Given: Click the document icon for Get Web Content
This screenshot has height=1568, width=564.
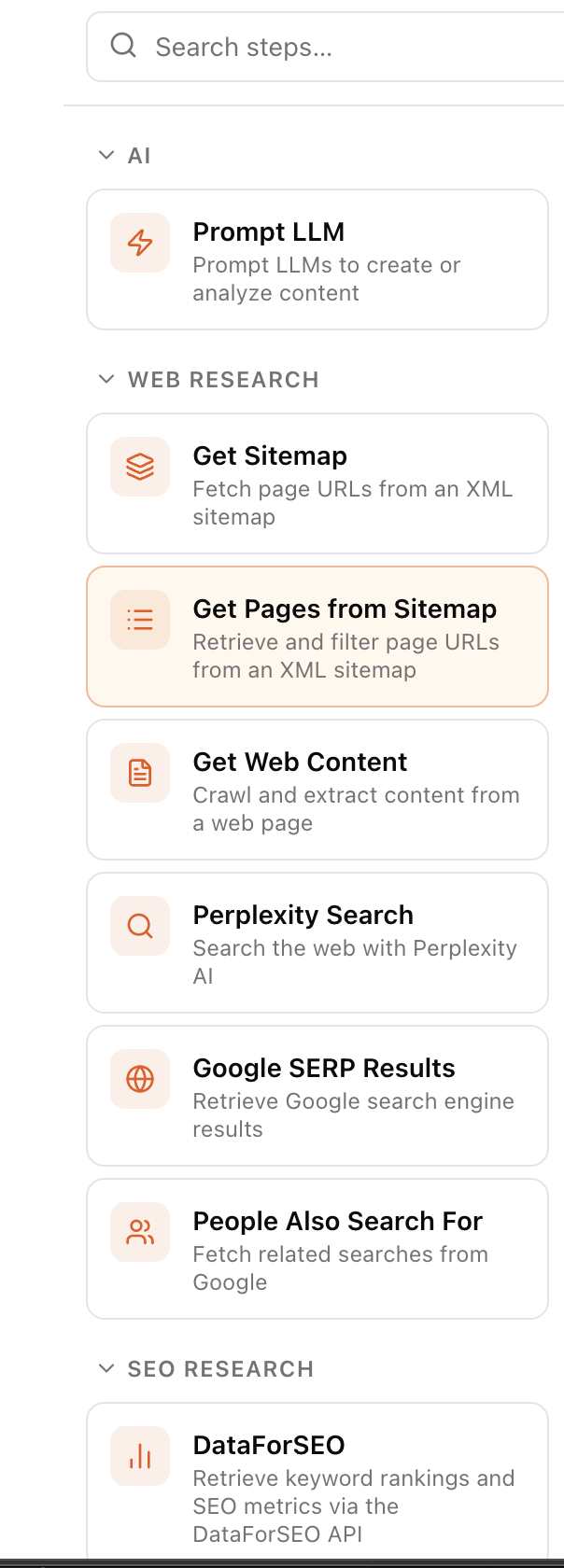Looking at the screenshot, I should [140, 773].
